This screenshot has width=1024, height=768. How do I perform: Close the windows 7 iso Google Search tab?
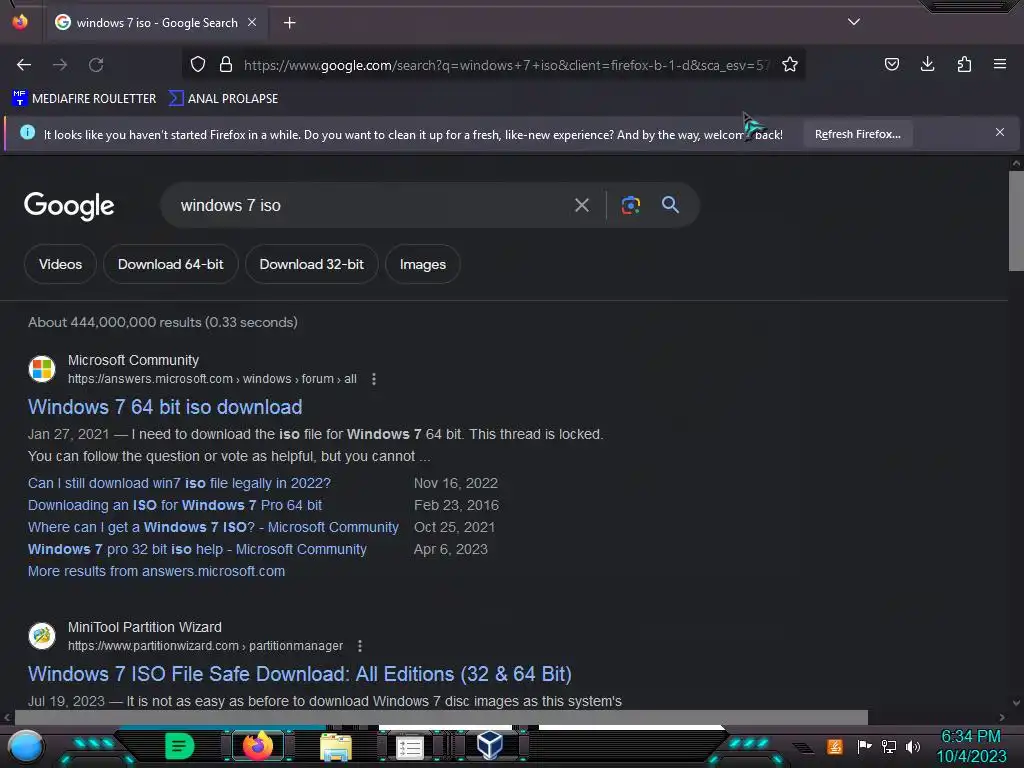[x=251, y=22]
